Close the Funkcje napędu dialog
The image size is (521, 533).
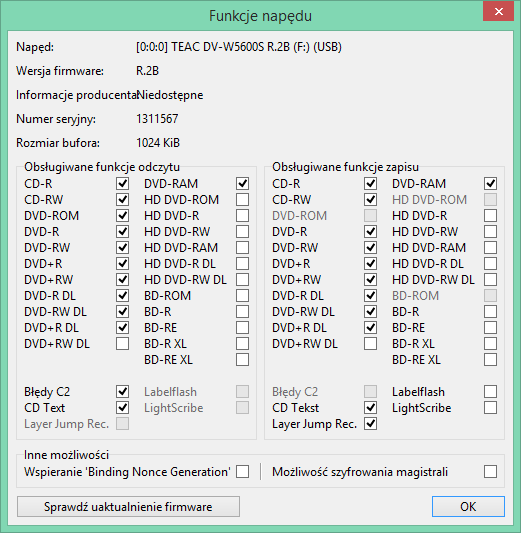[498, 12]
